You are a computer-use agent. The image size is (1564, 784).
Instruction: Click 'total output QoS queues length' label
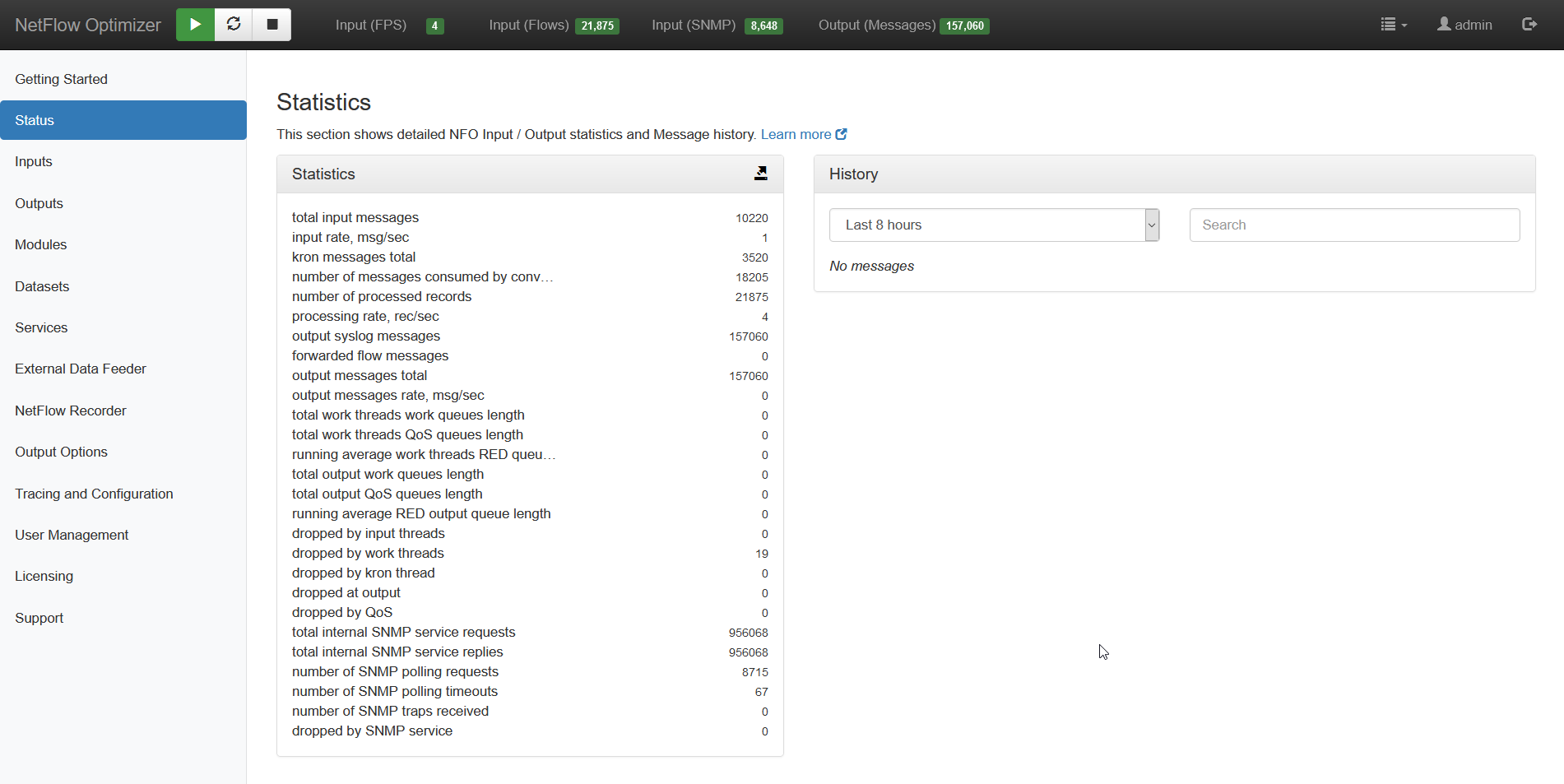point(388,494)
